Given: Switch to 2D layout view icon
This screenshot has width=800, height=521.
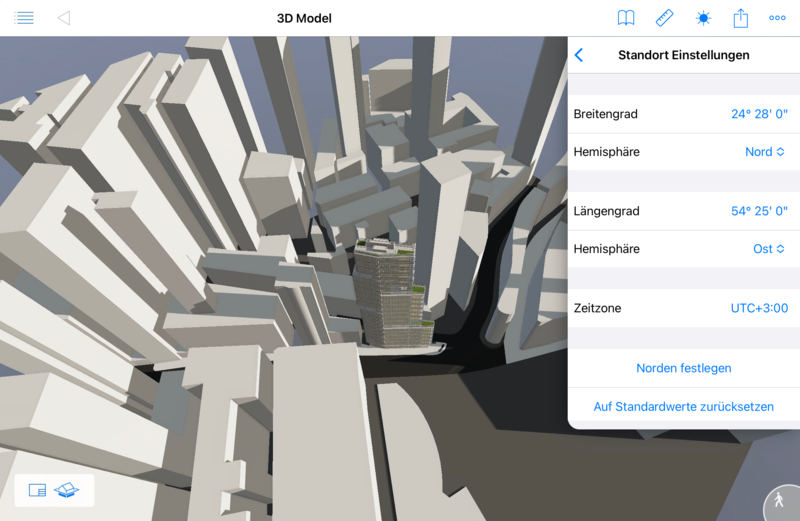Looking at the screenshot, I should 37,490.
